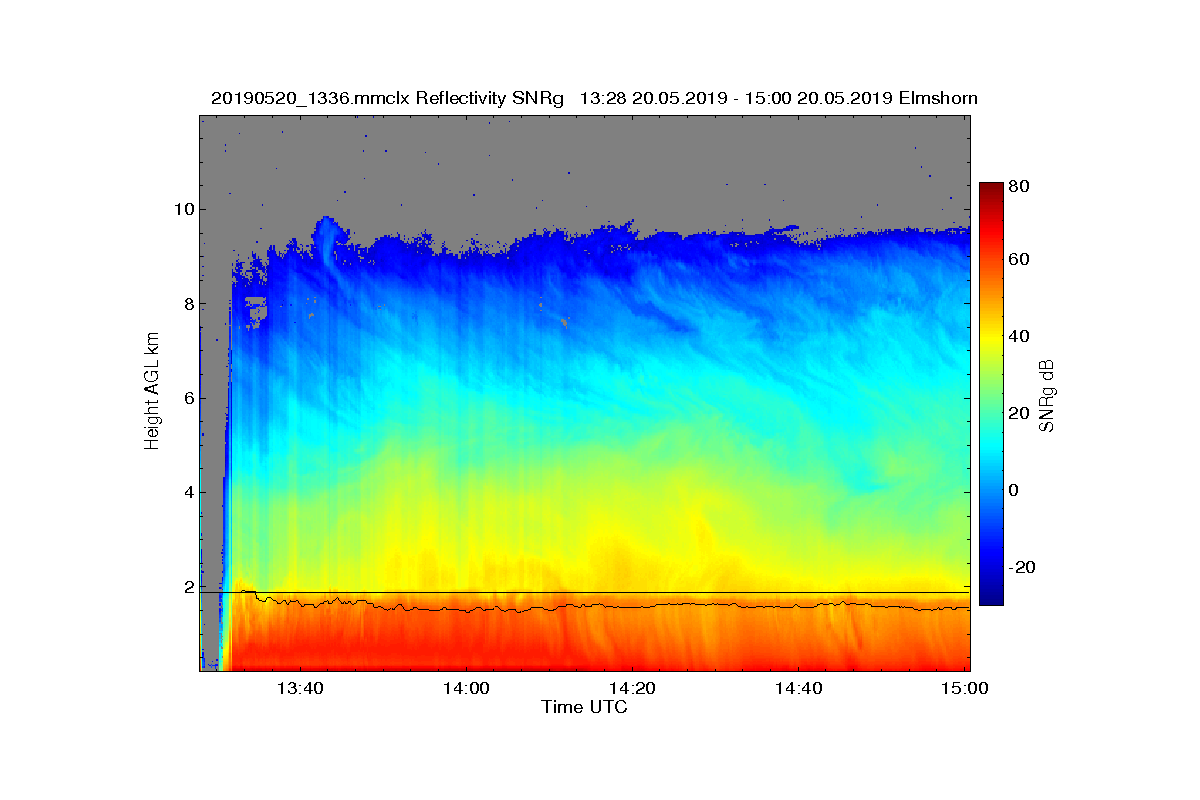
Task: Click the 14:00 time tick label
Action: pos(466,688)
